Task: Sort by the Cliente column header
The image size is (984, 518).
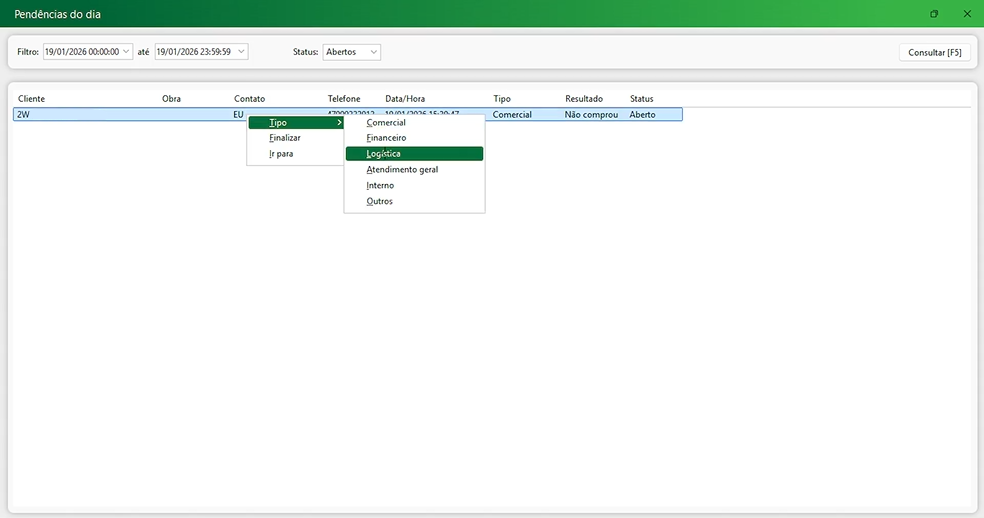Action: pyautogui.click(x=31, y=99)
